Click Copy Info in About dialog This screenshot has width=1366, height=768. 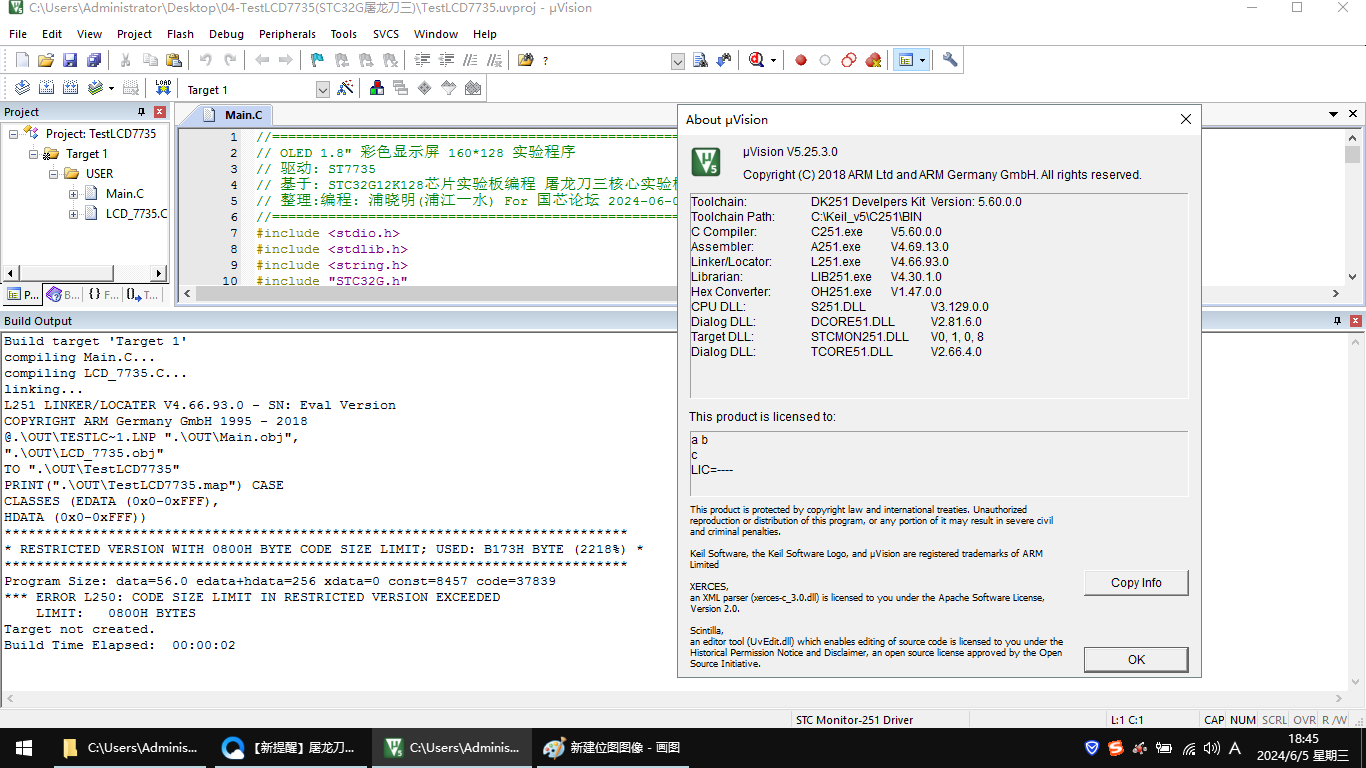1136,583
